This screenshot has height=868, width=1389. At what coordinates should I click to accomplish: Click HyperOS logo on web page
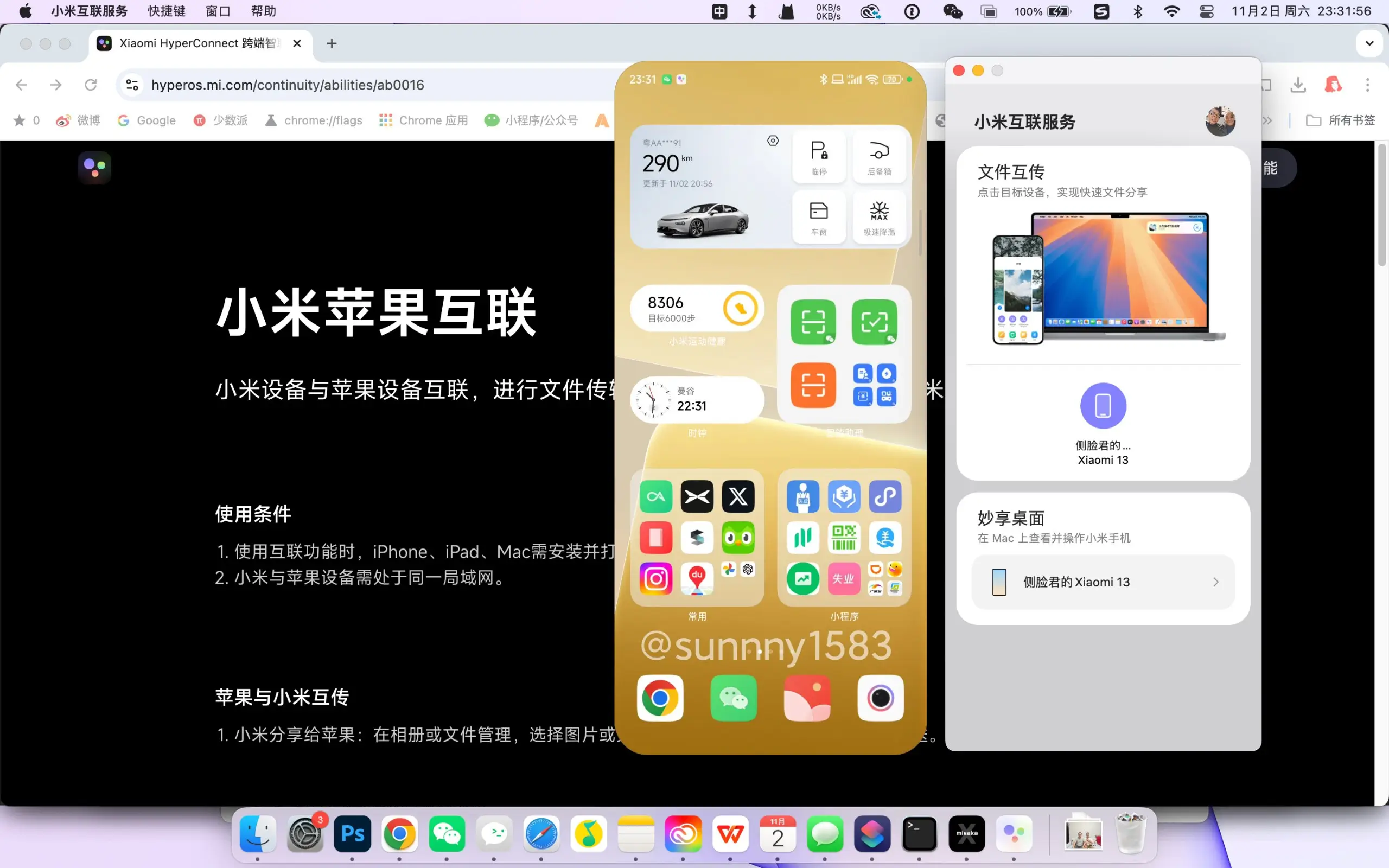pyautogui.click(x=95, y=168)
